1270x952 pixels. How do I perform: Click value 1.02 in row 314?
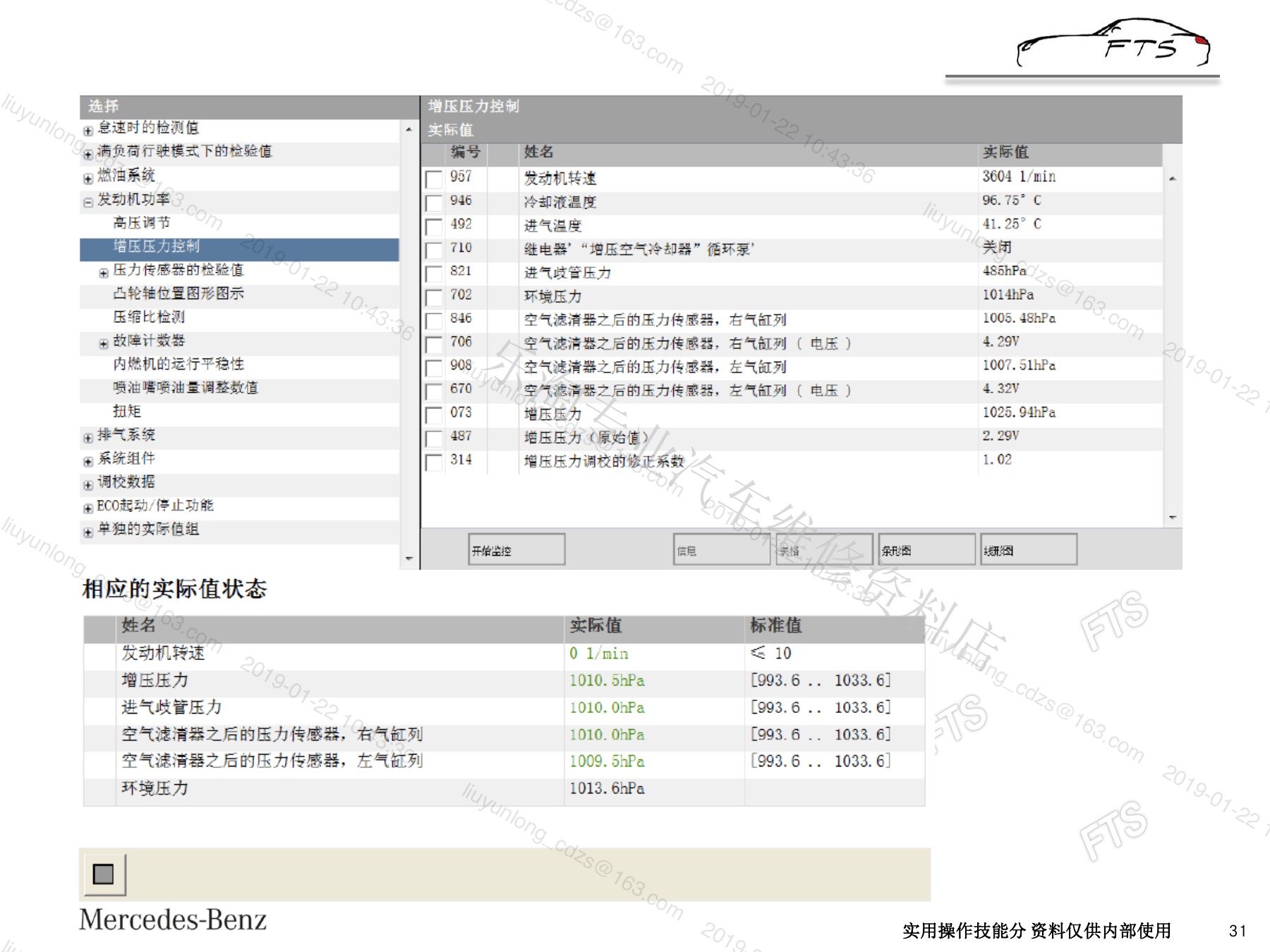pyautogui.click(x=997, y=459)
